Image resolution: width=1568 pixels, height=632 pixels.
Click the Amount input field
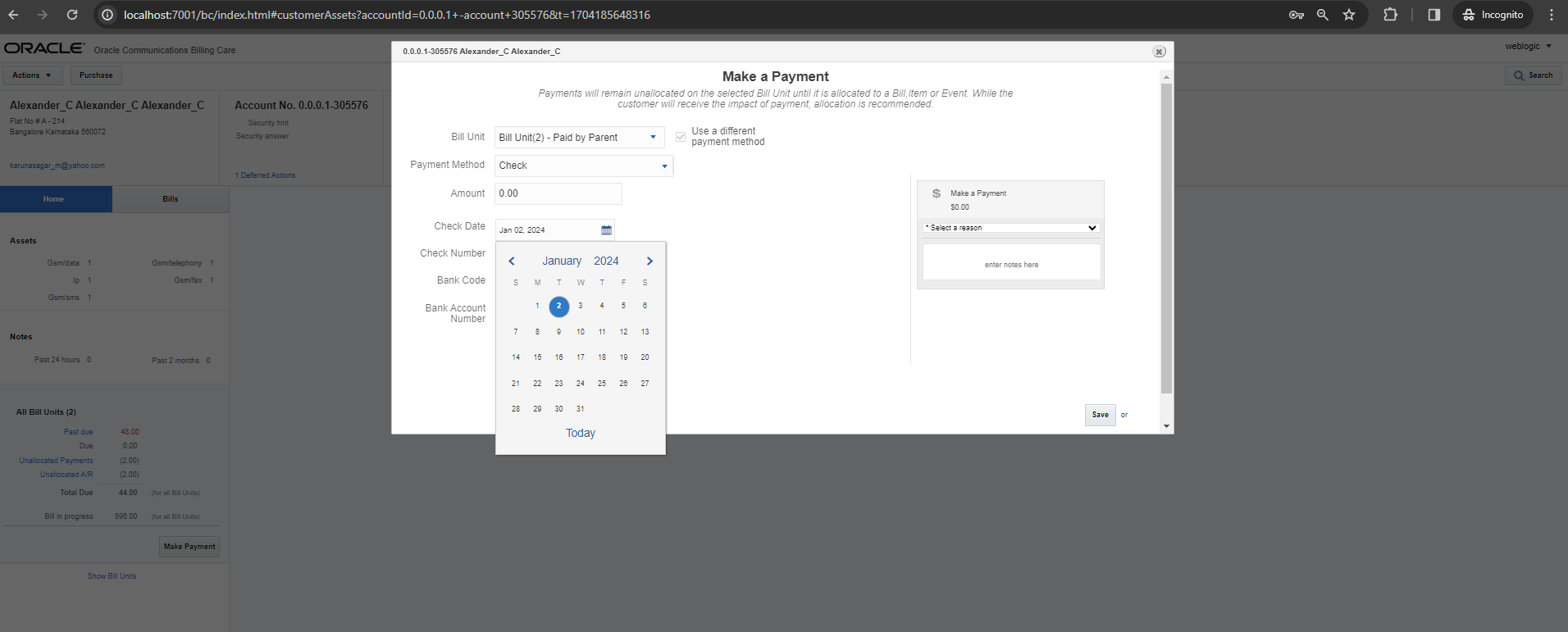(x=558, y=193)
